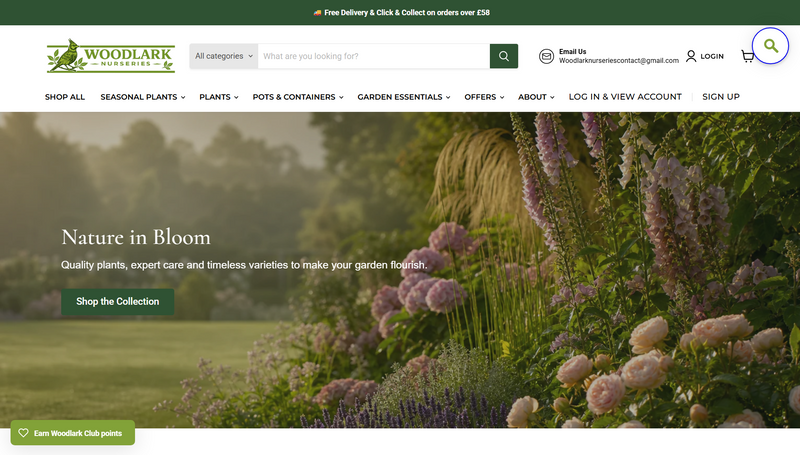Screen dimensions: 800x455
Task: Click the Free Delivery announcement banner
Action: [400, 12]
